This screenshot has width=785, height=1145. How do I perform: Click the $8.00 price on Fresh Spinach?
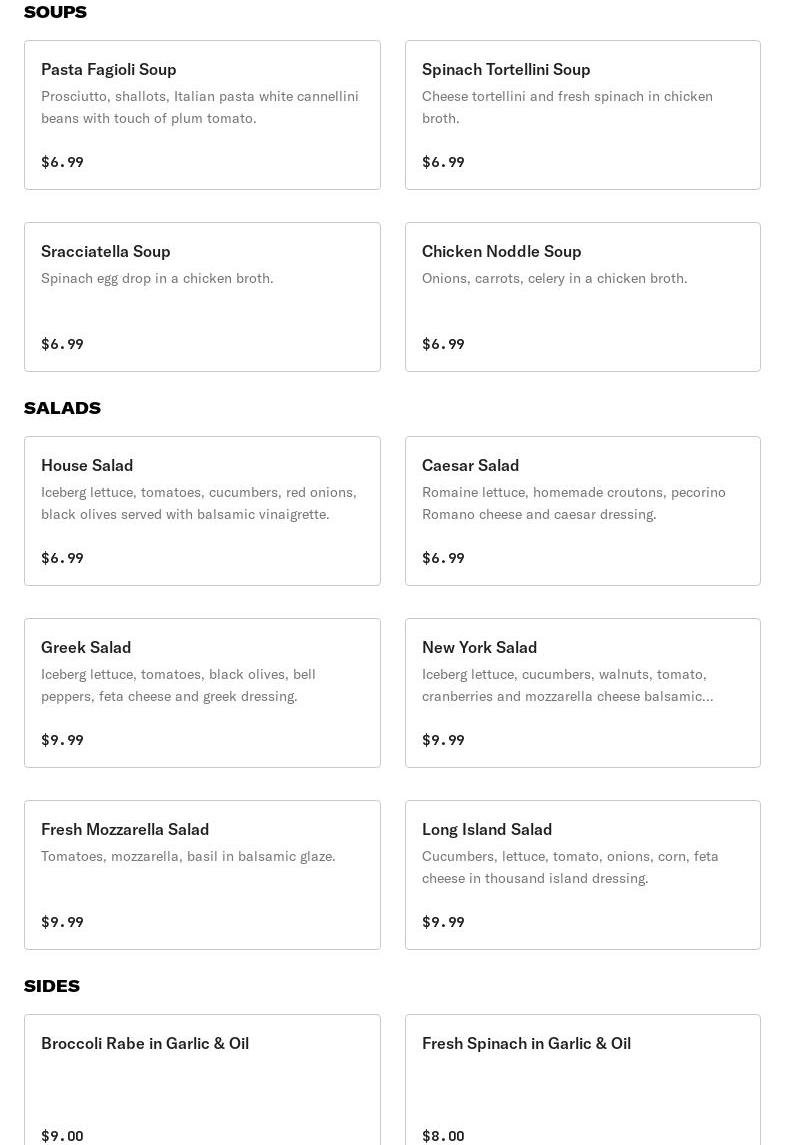coord(443,1136)
